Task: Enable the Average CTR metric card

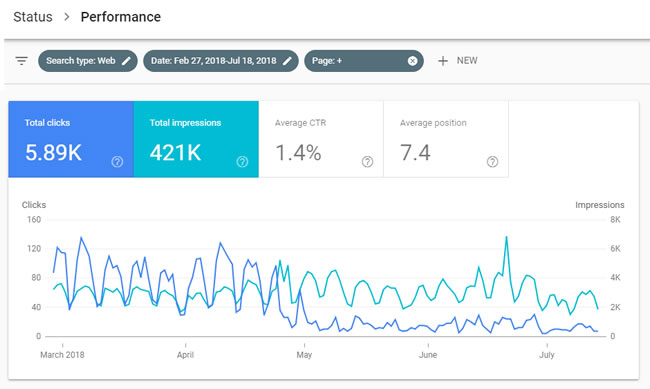Action: (321, 139)
